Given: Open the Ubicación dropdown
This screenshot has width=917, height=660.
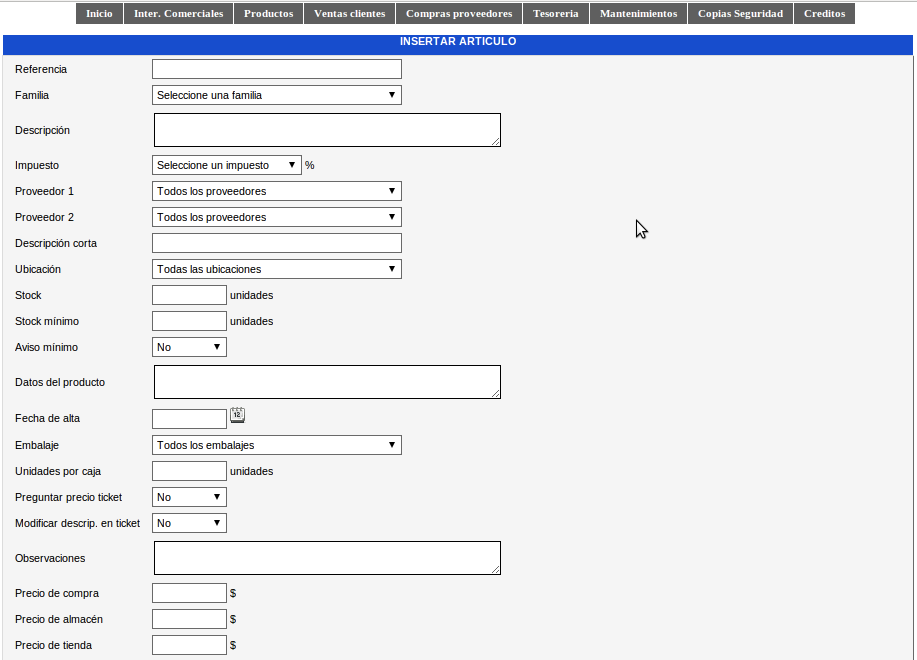Looking at the screenshot, I should pyautogui.click(x=276, y=268).
